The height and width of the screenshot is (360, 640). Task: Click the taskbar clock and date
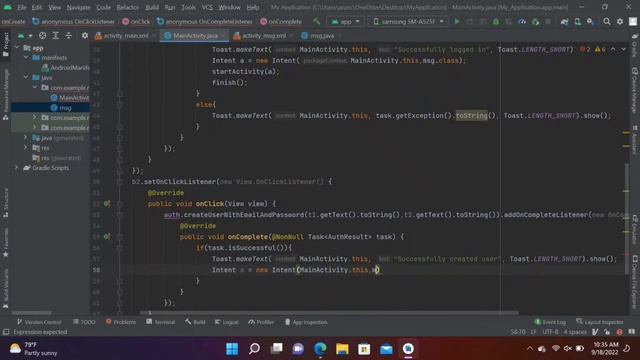605,349
